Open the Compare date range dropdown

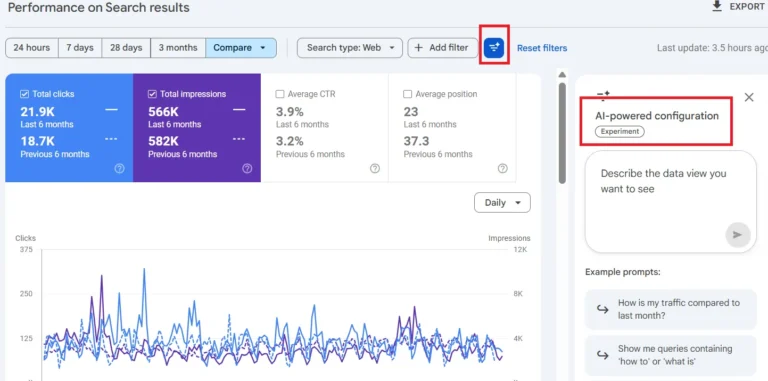[241, 48]
